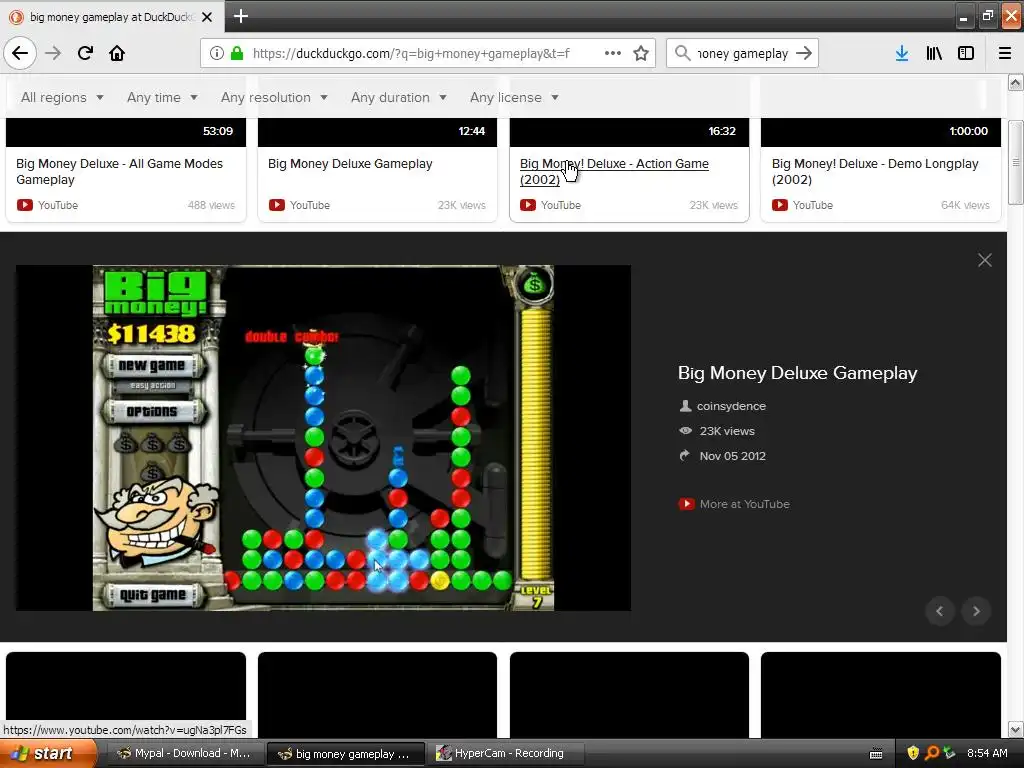Expand the Any duration filter
Image resolution: width=1024 pixels, height=768 pixels.
point(398,97)
